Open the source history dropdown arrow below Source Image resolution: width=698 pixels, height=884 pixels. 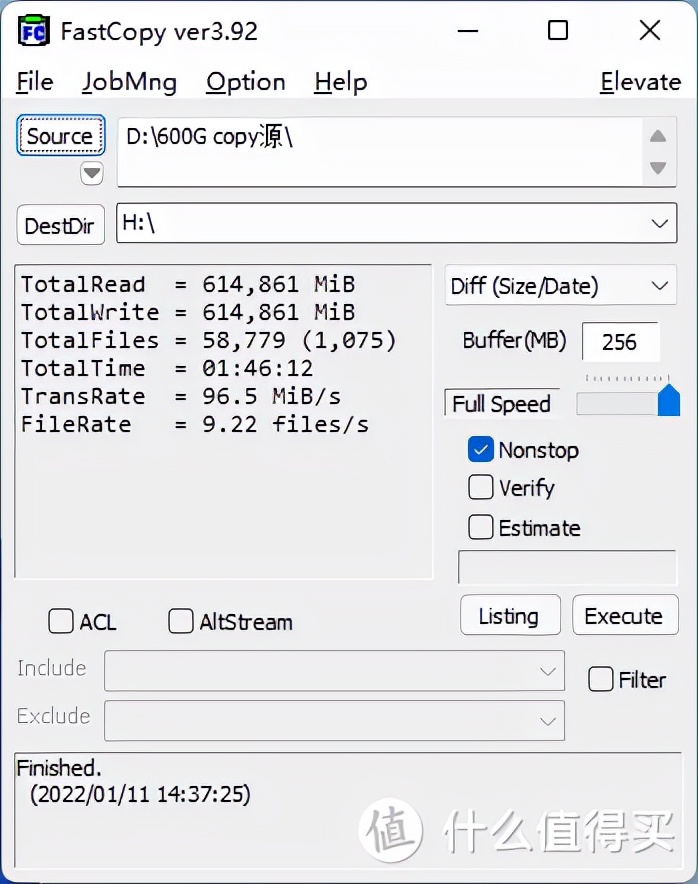pyautogui.click(x=91, y=173)
